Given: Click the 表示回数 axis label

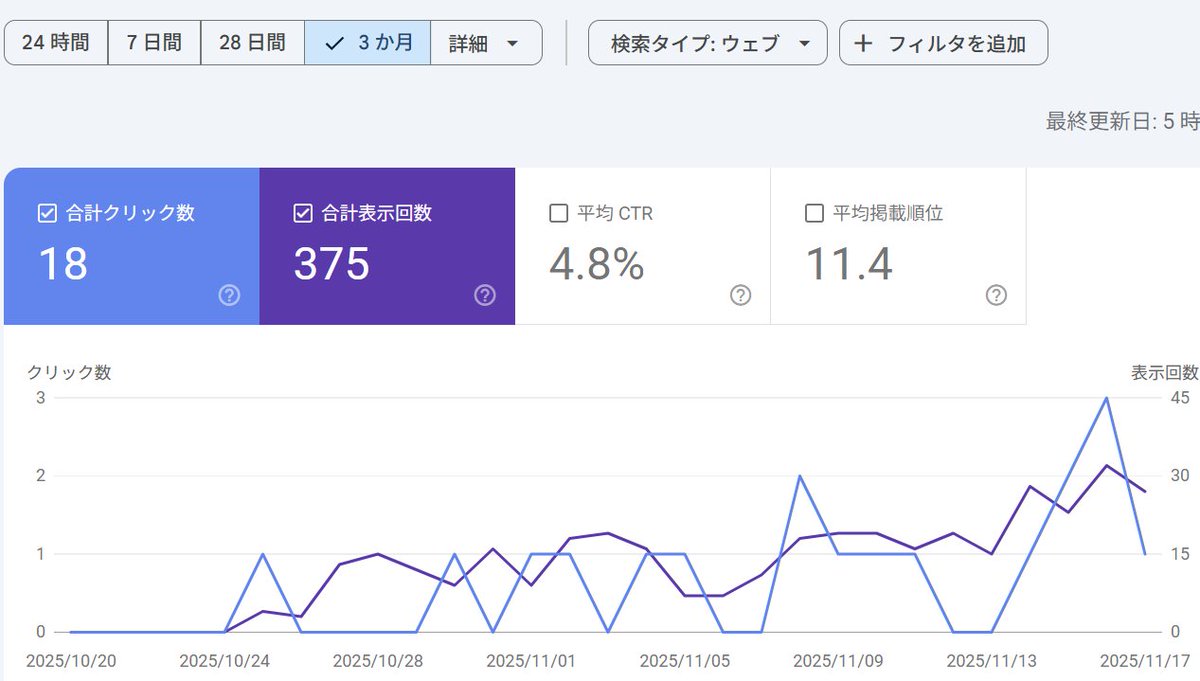Looking at the screenshot, I should (1165, 373).
